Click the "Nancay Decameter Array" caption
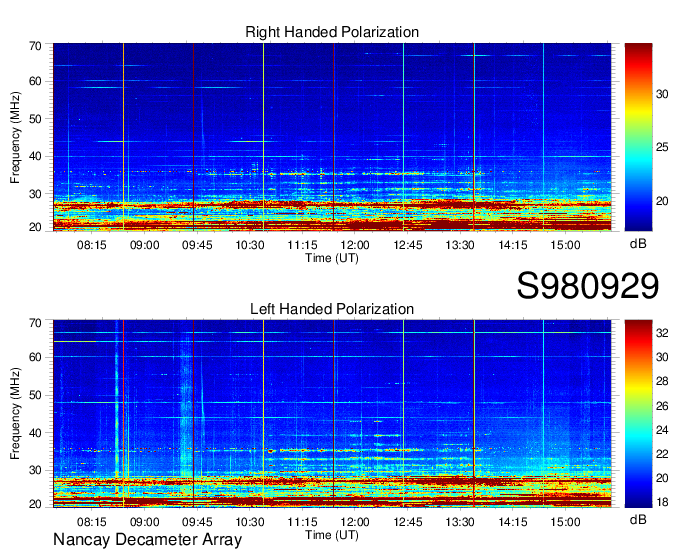This screenshot has width=680, height=552. click(x=147, y=539)
